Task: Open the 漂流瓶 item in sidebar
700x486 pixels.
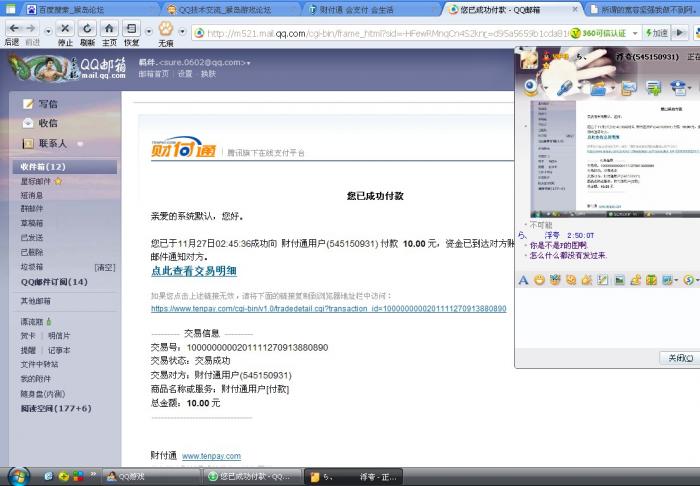Action: coord(32,322)
